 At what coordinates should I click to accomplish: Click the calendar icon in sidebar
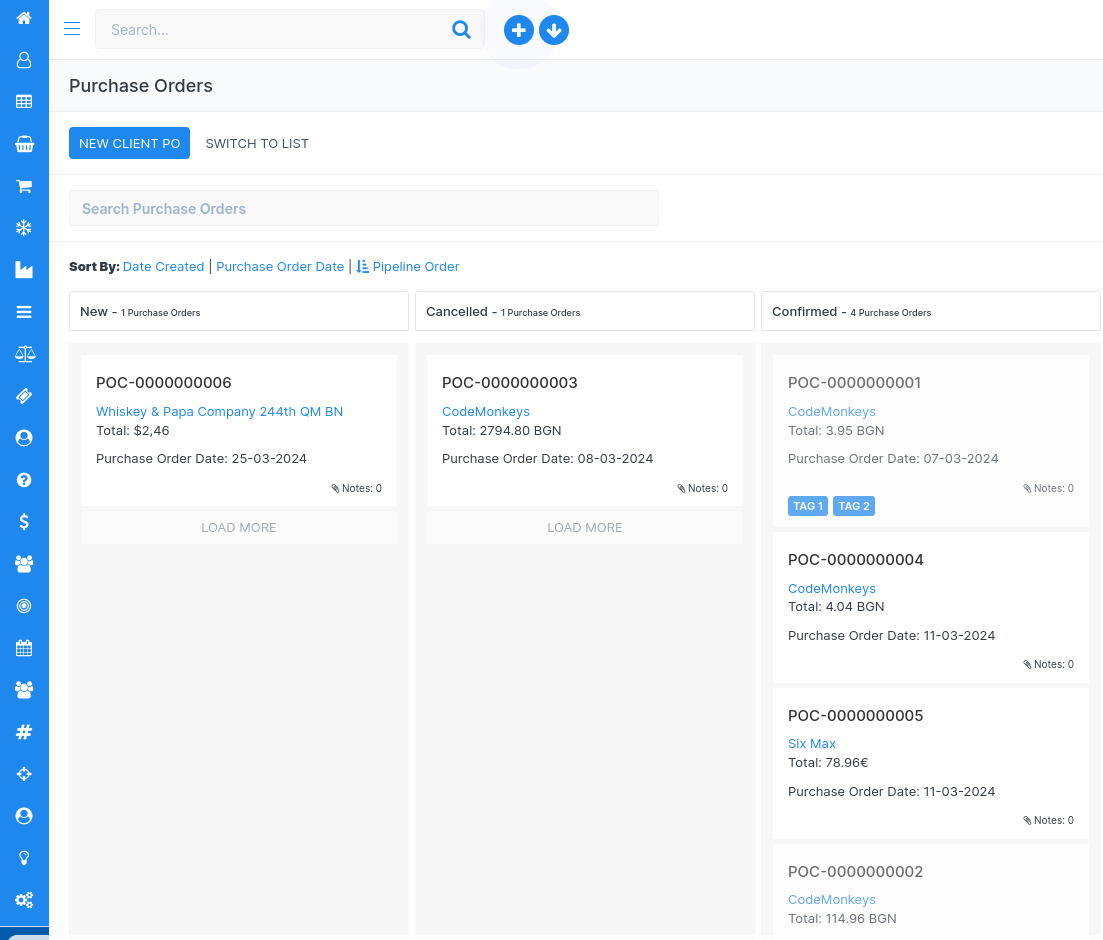[24, 648]
